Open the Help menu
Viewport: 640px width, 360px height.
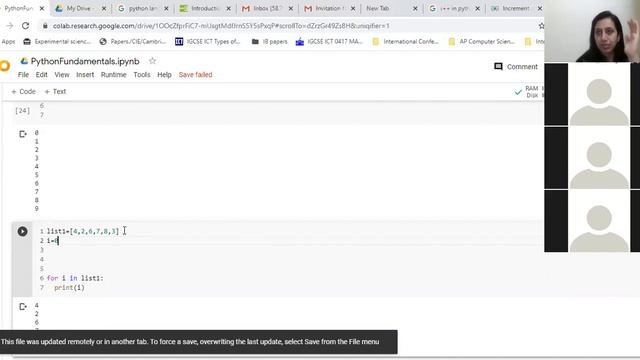coord(164,75)
